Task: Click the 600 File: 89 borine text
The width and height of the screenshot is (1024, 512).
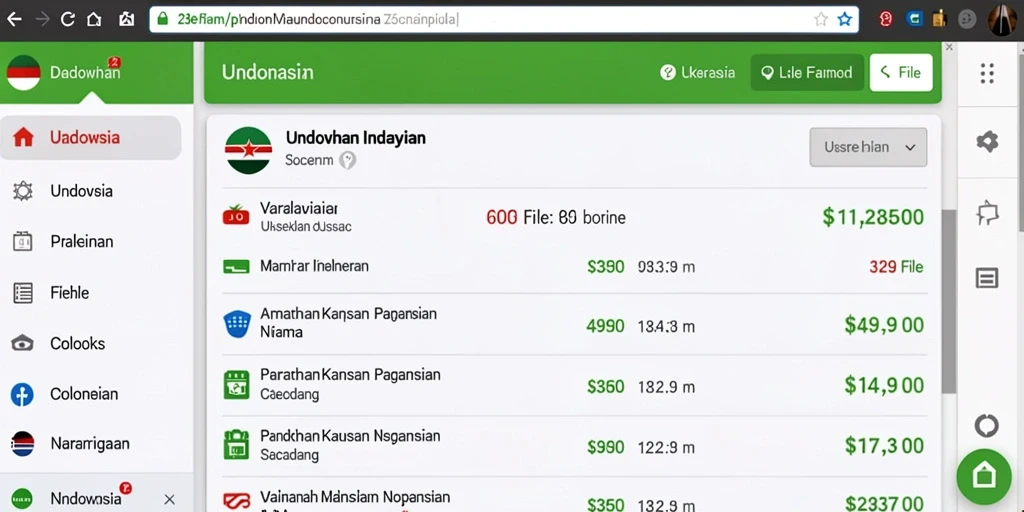Action: click(556, 217)
